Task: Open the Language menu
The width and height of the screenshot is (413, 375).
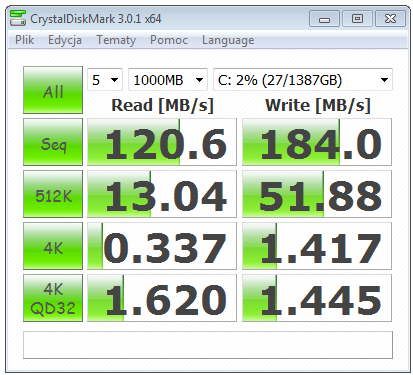Action: [228, 40]
